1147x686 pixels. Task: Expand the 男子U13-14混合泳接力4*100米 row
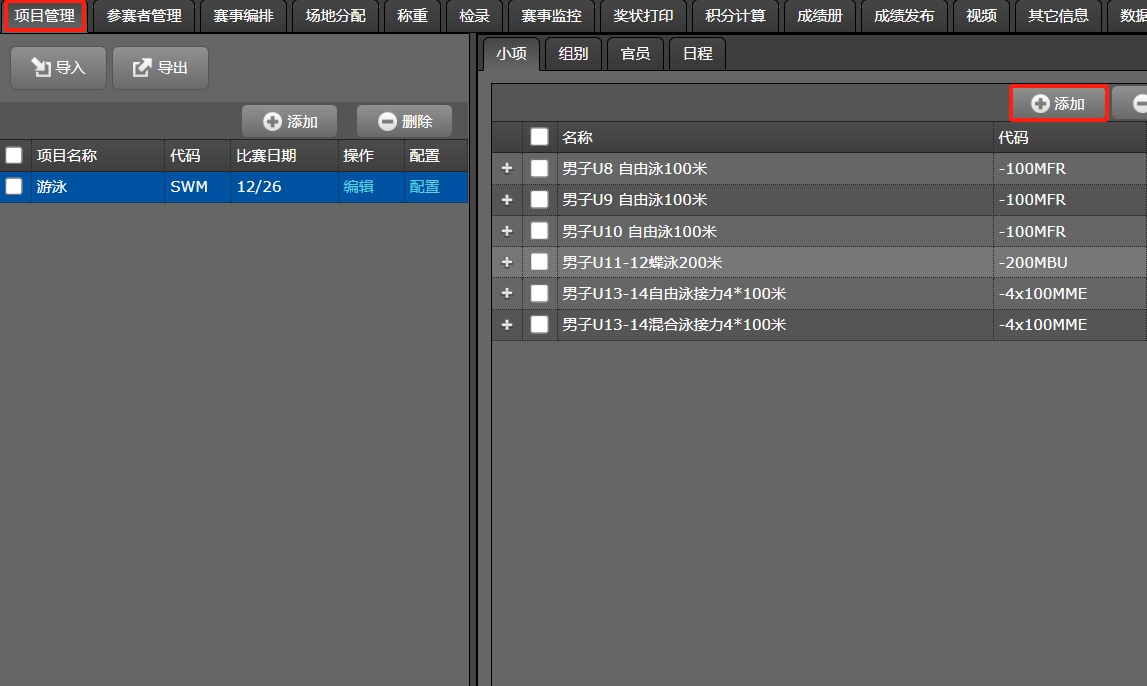506,324
